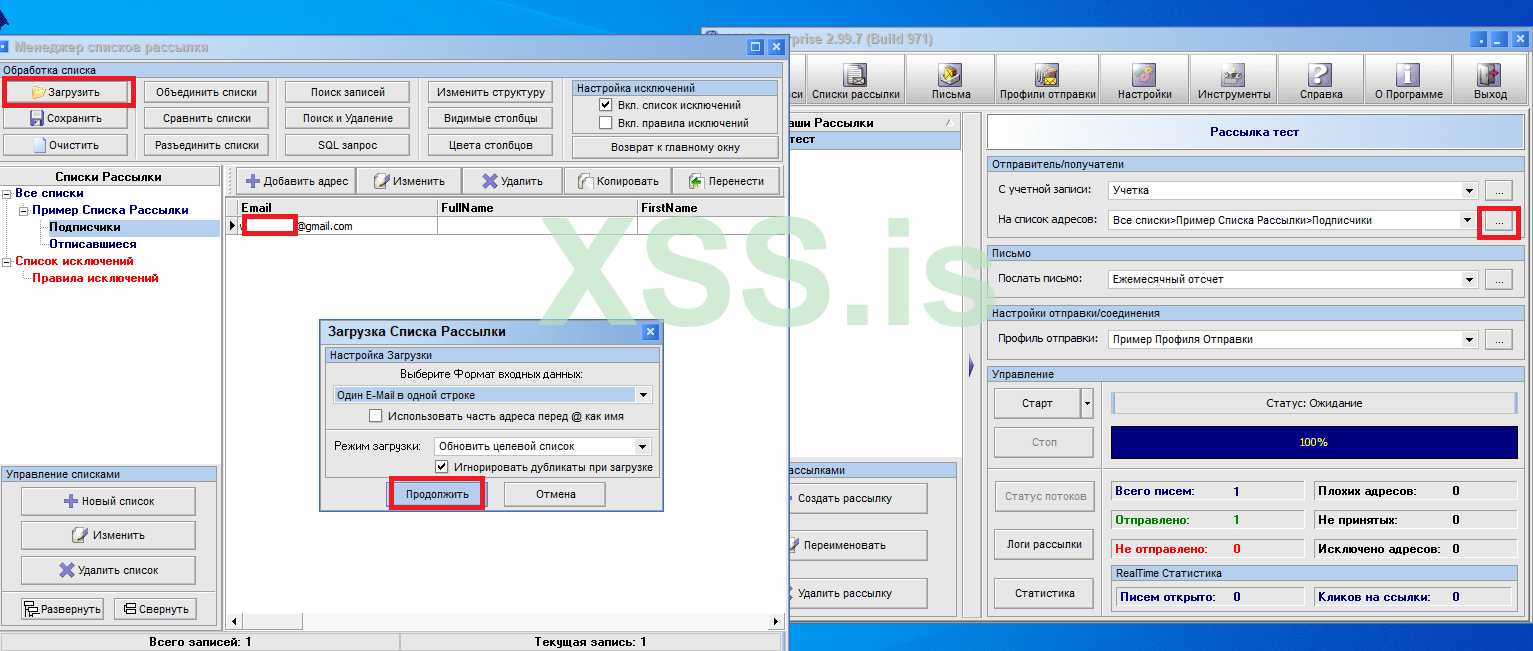Click Объединить списки button
Viewport: 1533px width, 651px height.
(206, 92)
